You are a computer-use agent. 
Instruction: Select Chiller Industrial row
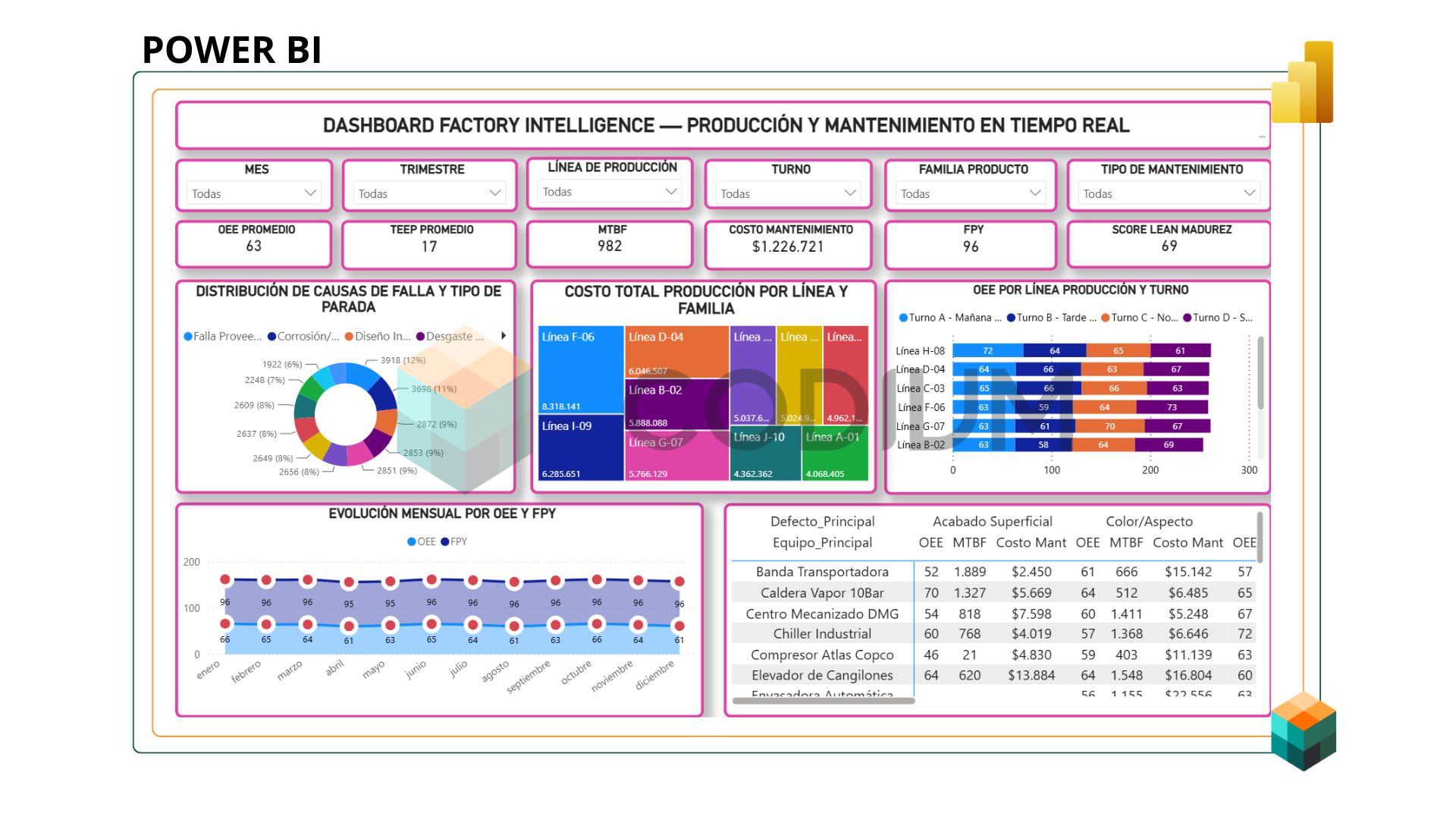tap(993, 634)
